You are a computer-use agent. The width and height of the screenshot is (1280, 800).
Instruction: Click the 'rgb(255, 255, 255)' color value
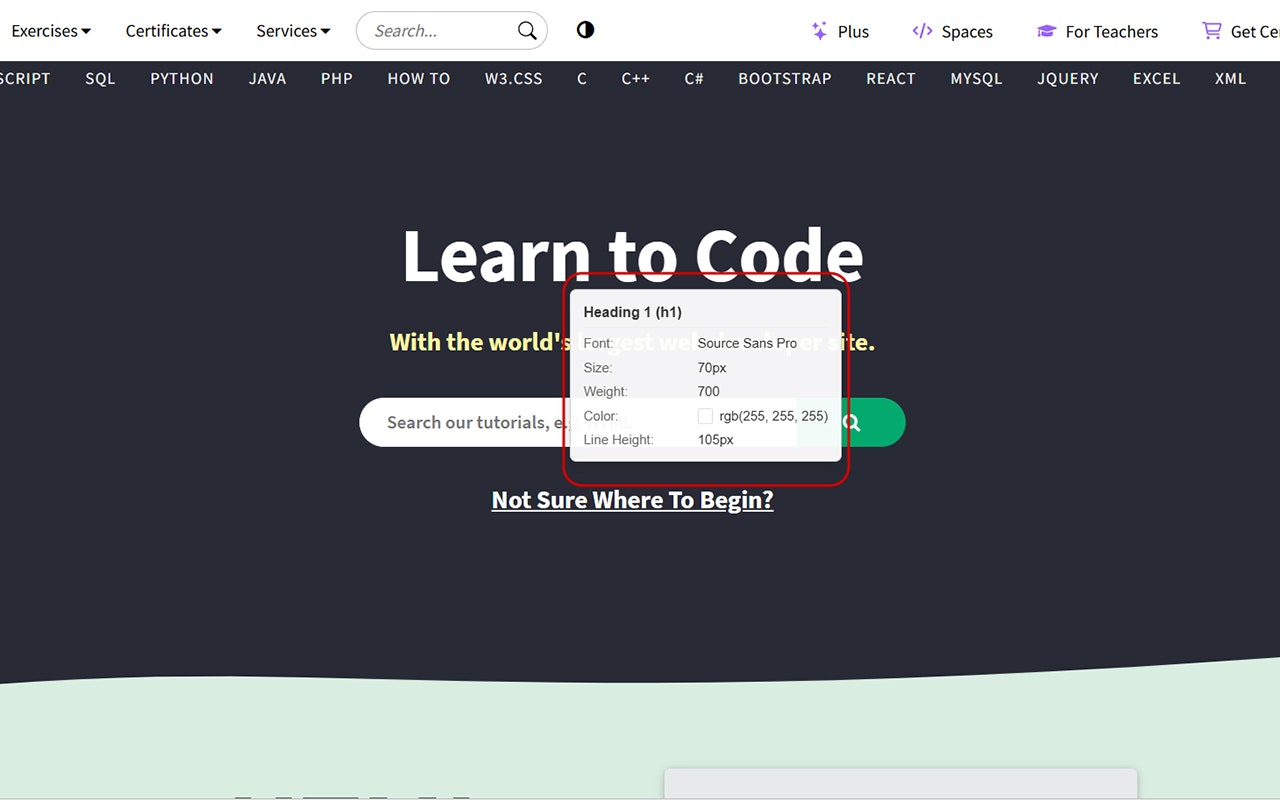tap(774, 416)
